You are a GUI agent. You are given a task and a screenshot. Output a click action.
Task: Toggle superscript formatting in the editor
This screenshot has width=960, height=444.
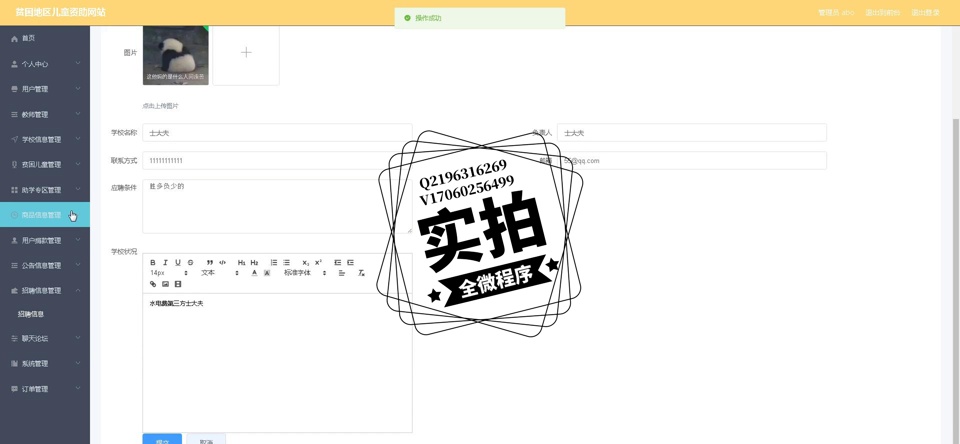pos(318,263)
